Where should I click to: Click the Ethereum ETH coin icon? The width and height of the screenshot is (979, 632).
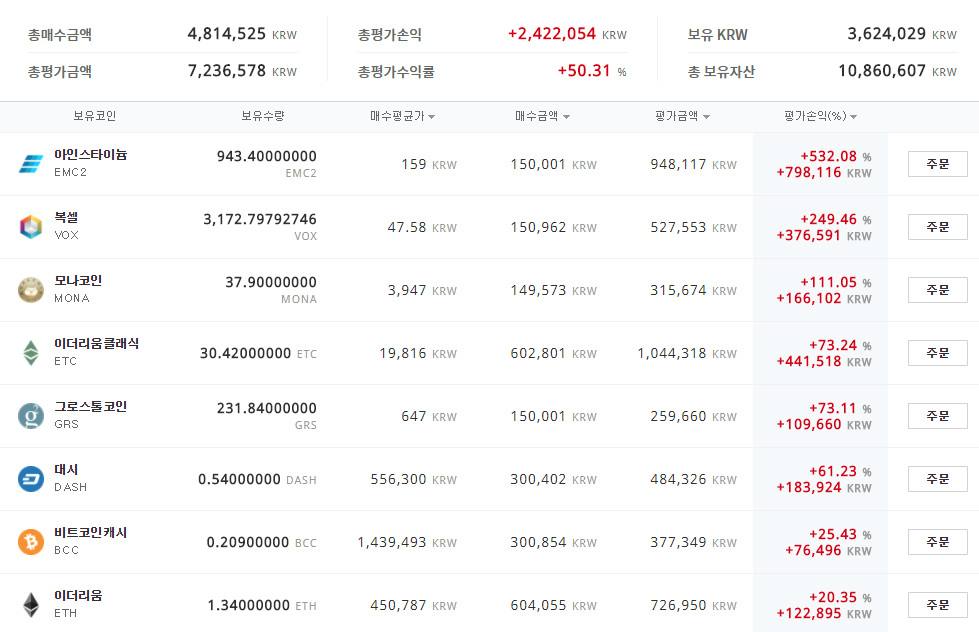[x=31, y=604]
